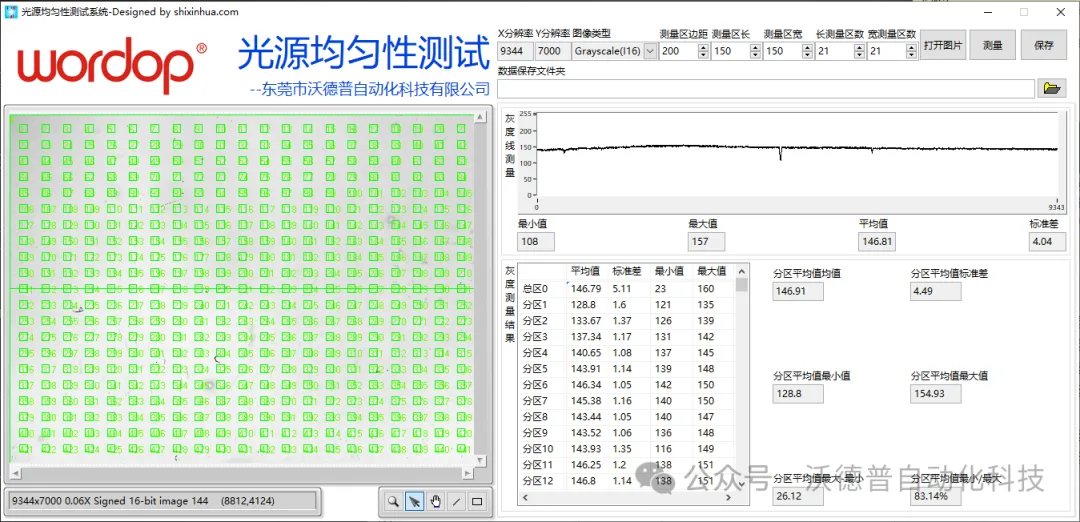
Task: Increase the 测量区边距 value
Action: (x=703, y=47)
